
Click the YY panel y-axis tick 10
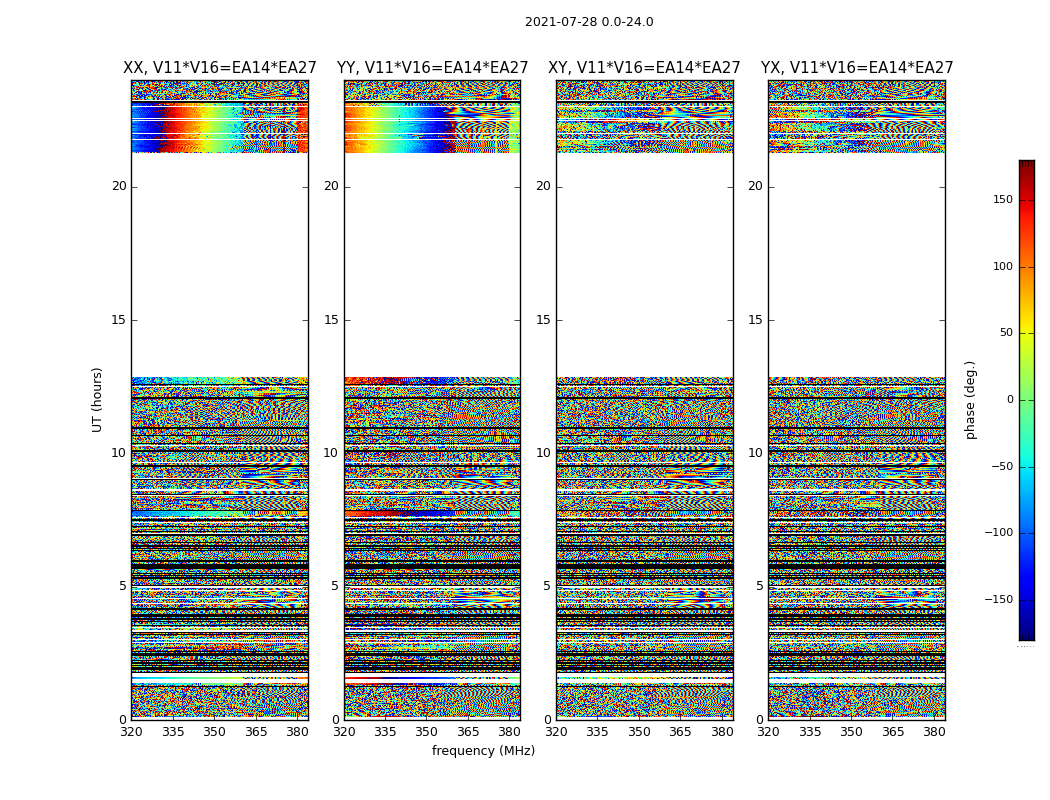click(x=331, y=453)
